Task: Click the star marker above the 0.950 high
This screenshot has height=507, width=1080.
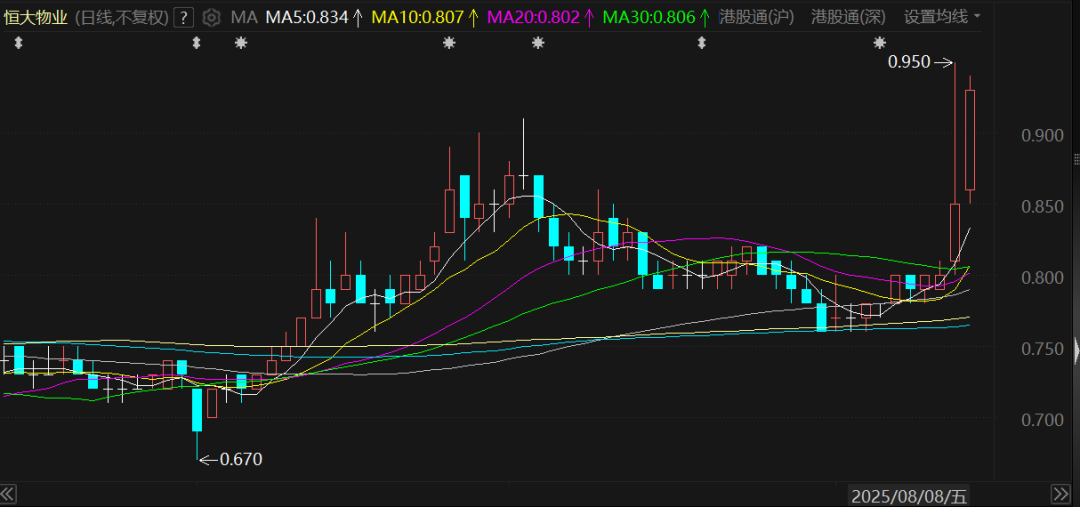Action: 880,43
